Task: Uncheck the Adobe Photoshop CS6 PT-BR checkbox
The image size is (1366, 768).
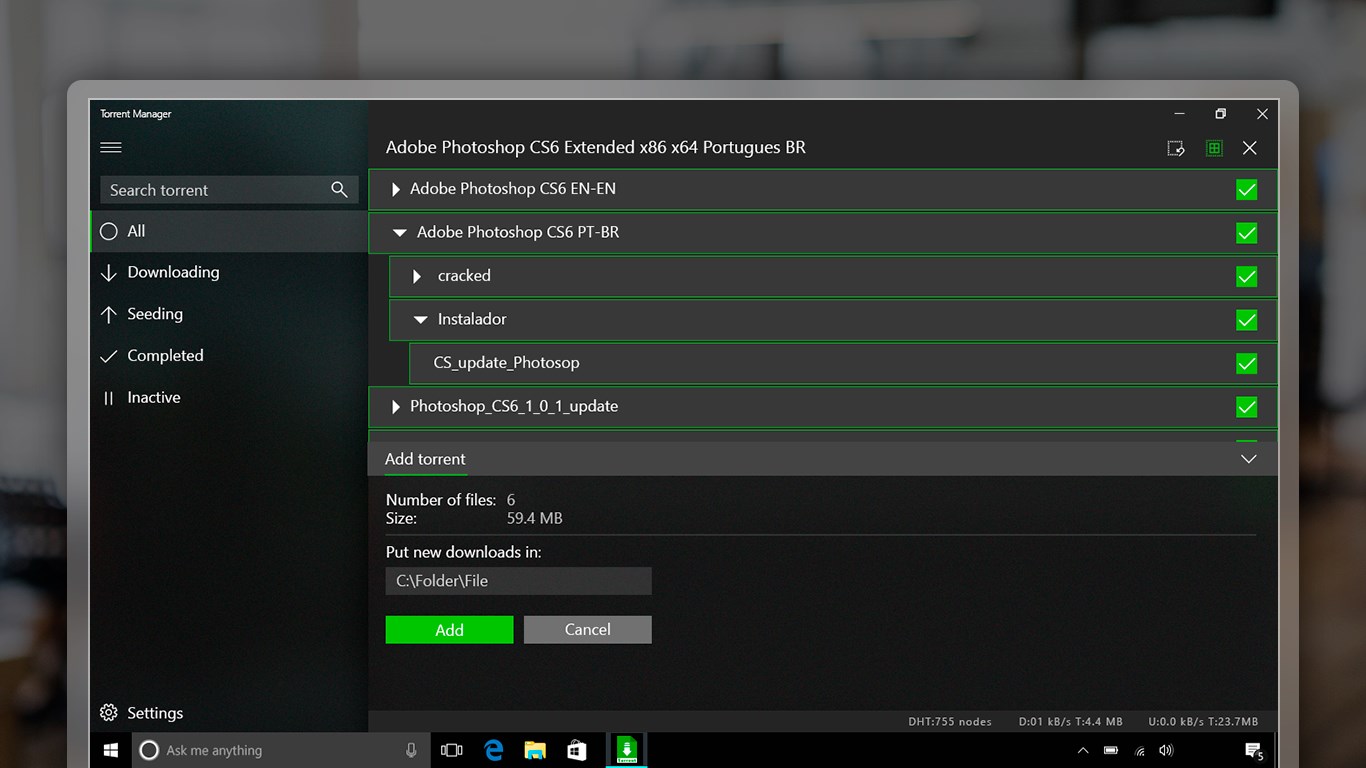Action: pyautogui.click(x=1247, y=233)
